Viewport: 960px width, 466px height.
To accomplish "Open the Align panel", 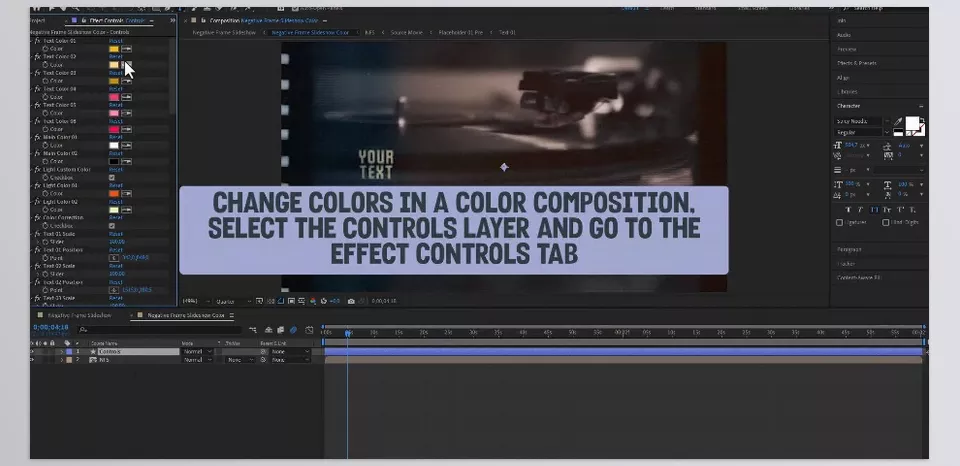I will [842, 78].
